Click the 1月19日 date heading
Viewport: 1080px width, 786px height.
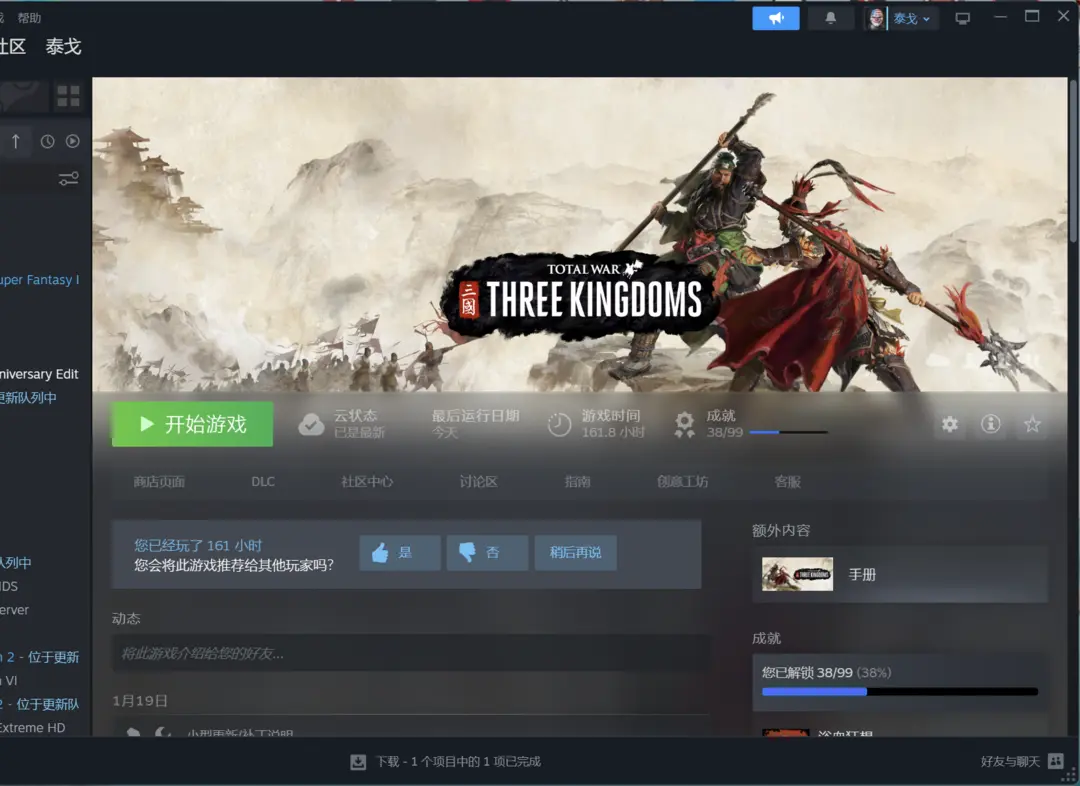[140, 701]
